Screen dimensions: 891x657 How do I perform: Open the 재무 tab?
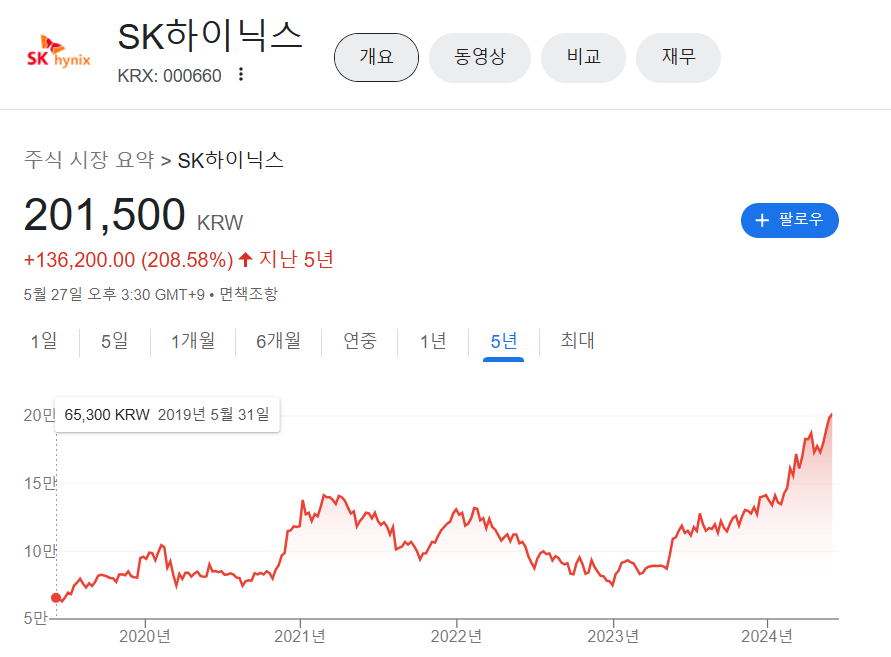(678, 57)
